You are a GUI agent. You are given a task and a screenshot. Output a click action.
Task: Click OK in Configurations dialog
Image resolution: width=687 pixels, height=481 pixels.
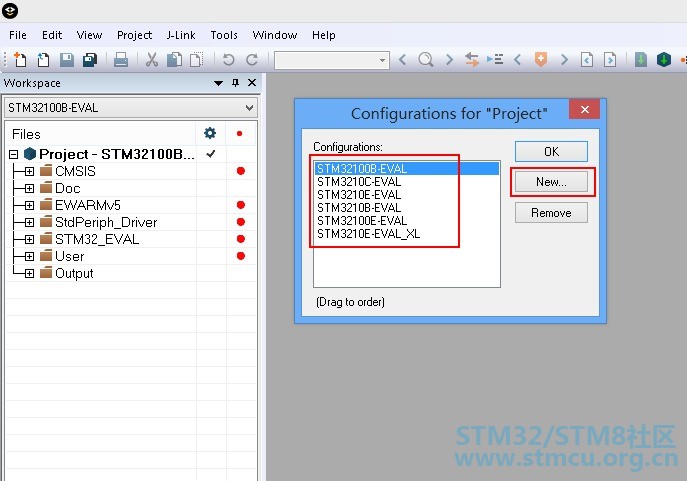tap(551, 152)
